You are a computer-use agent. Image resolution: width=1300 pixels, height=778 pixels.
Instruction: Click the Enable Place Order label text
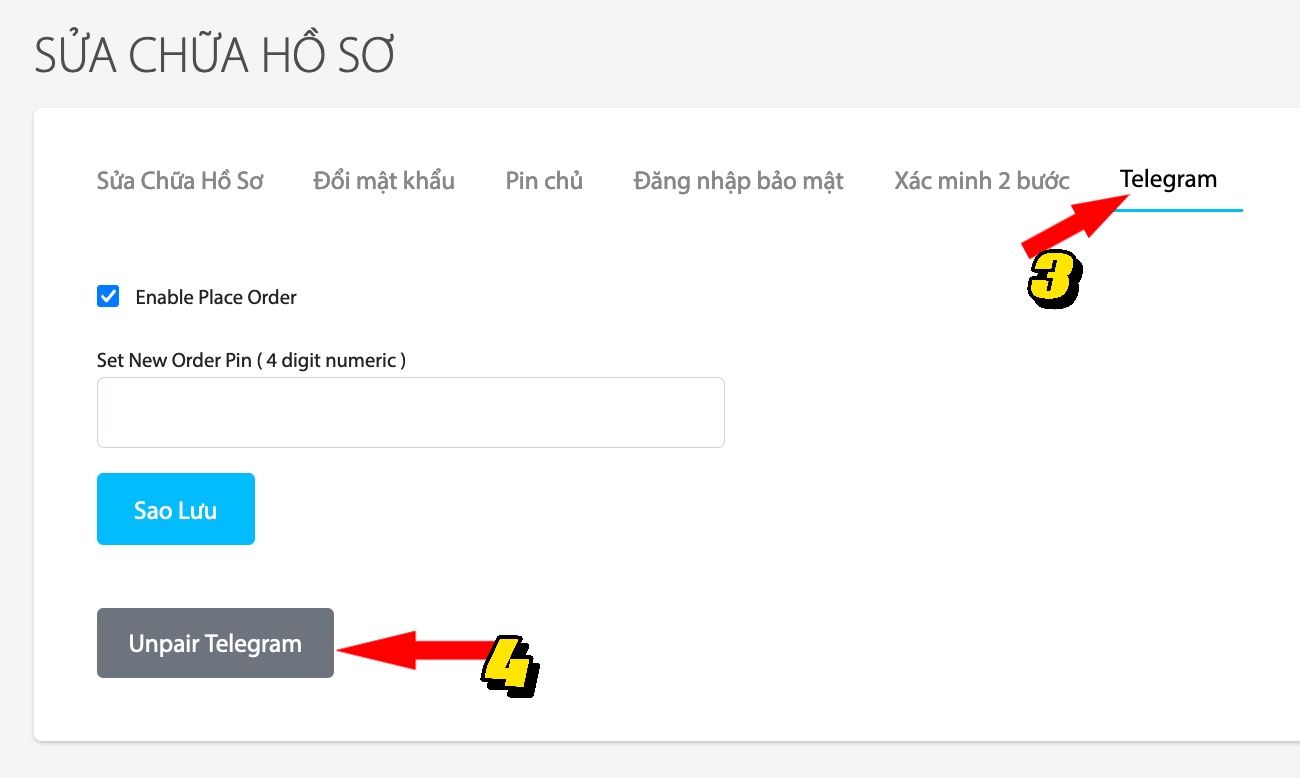[216, 297]
